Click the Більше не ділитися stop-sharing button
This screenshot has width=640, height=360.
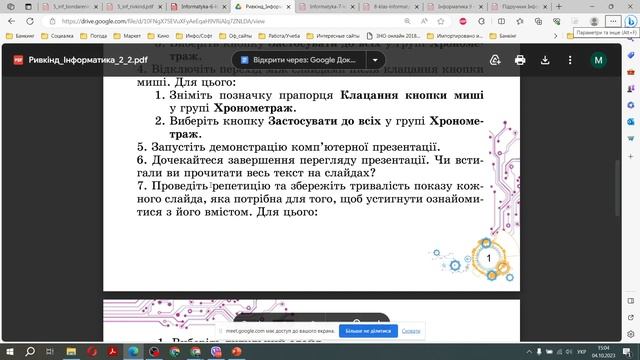(368, 331)
